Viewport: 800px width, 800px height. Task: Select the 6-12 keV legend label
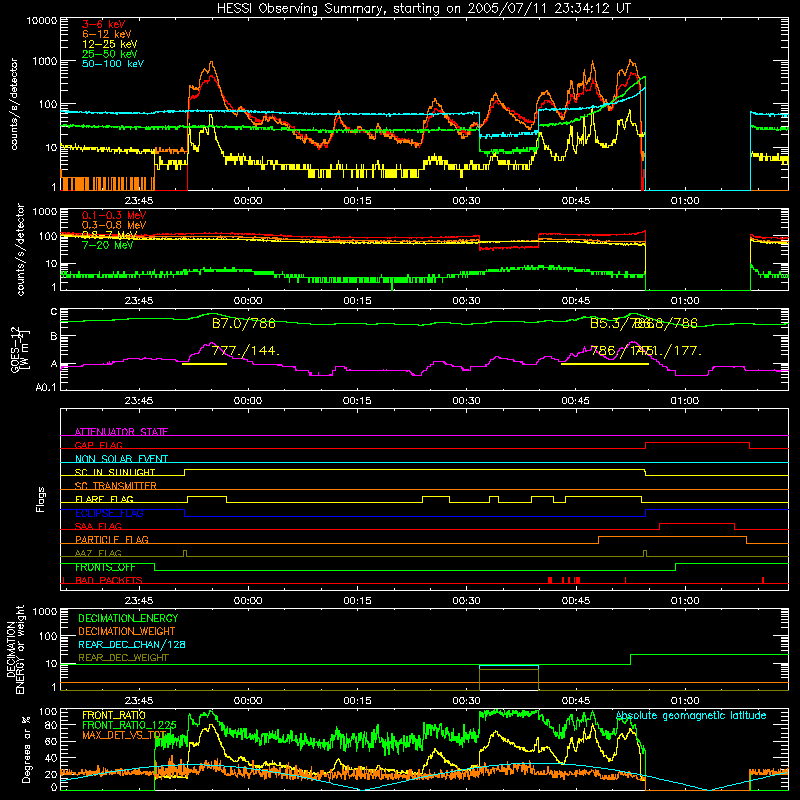tap(107, 34)
